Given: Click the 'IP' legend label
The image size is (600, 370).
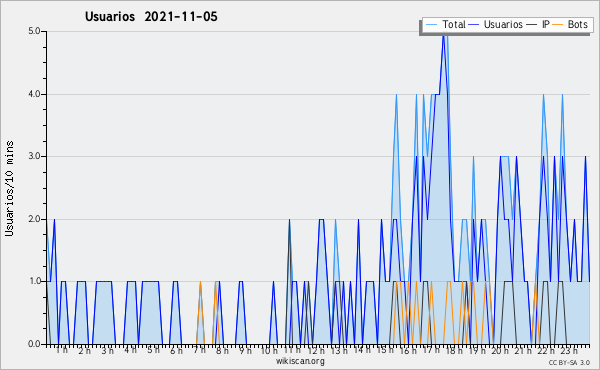Looking at the screenshot, I should [x=546, y=24].
